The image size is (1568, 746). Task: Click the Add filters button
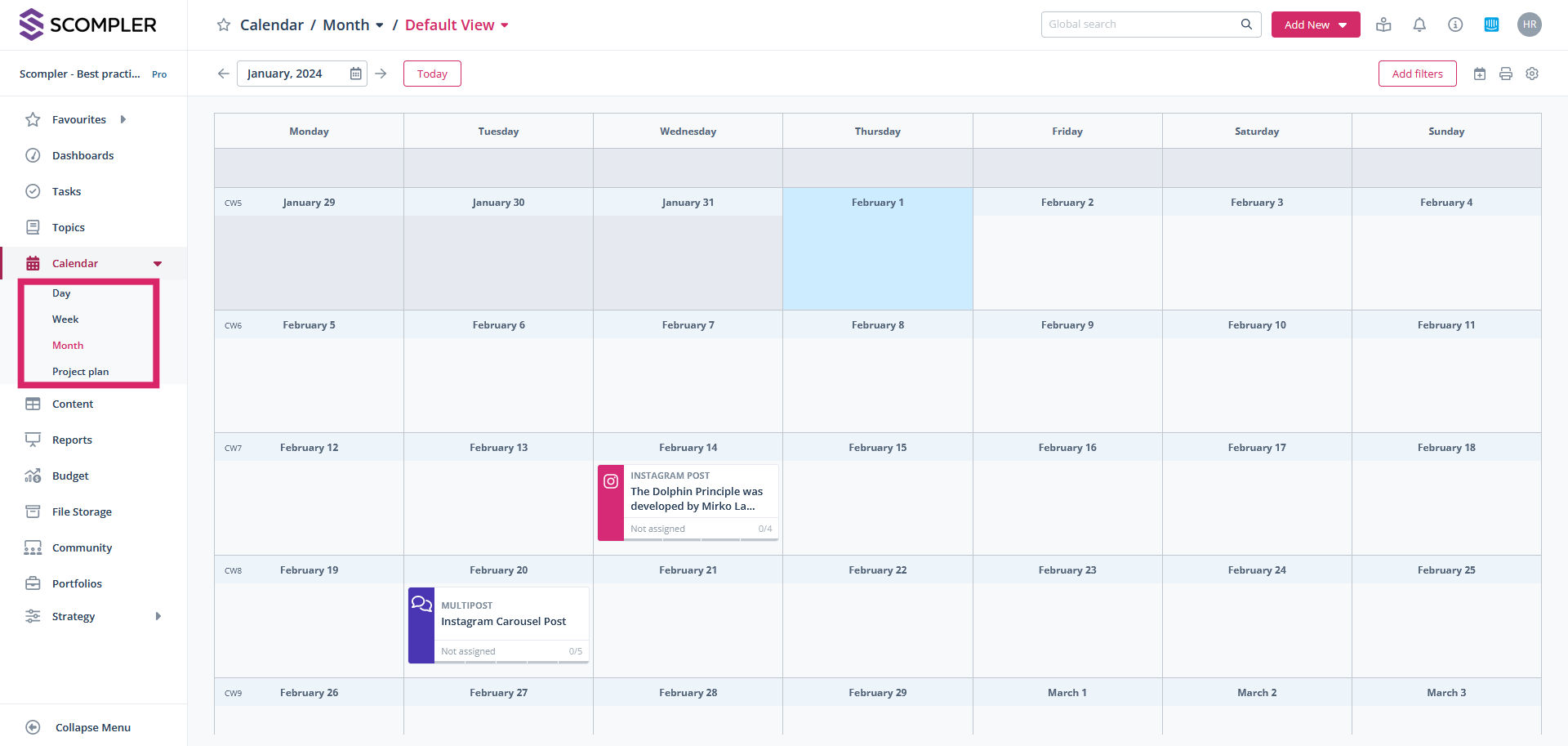(1417, 74)
